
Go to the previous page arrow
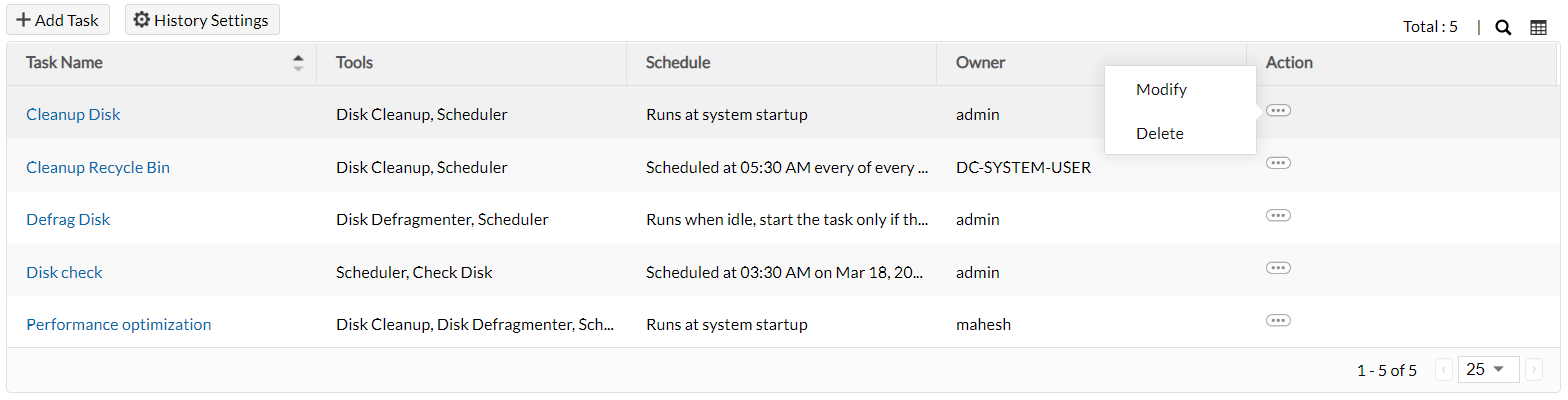tap(1443, 370)
